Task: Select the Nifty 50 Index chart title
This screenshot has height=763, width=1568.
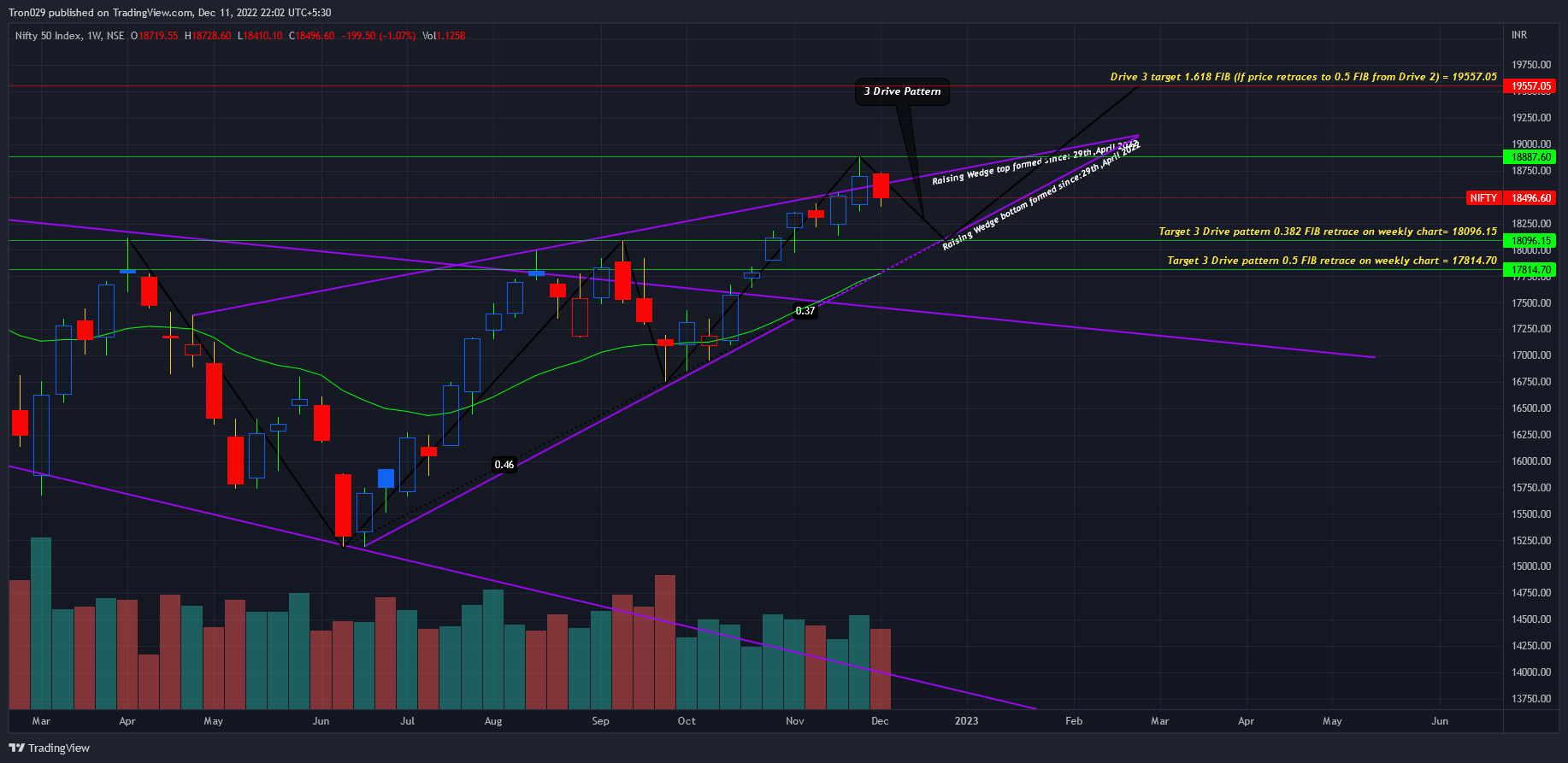Action: click(69, 36)
